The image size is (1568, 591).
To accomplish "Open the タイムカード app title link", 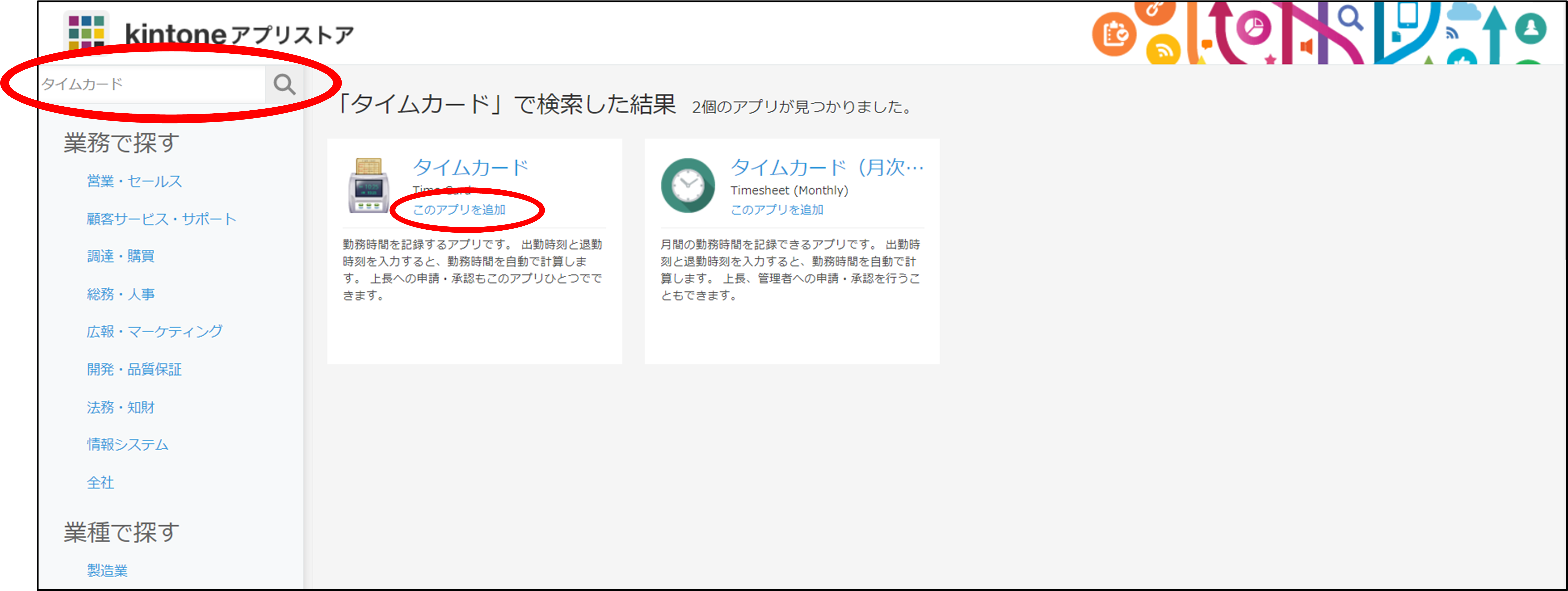I will (x=471, y=167).
